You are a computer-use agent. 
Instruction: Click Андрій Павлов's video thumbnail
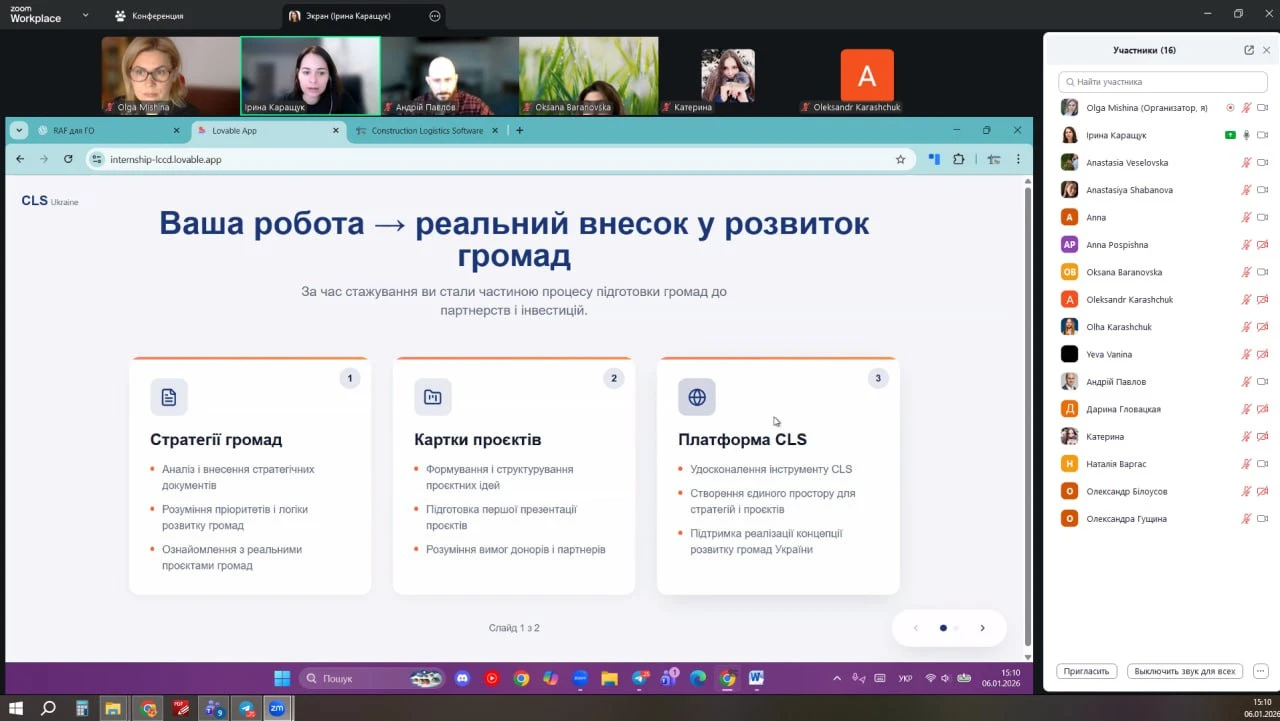449,76
